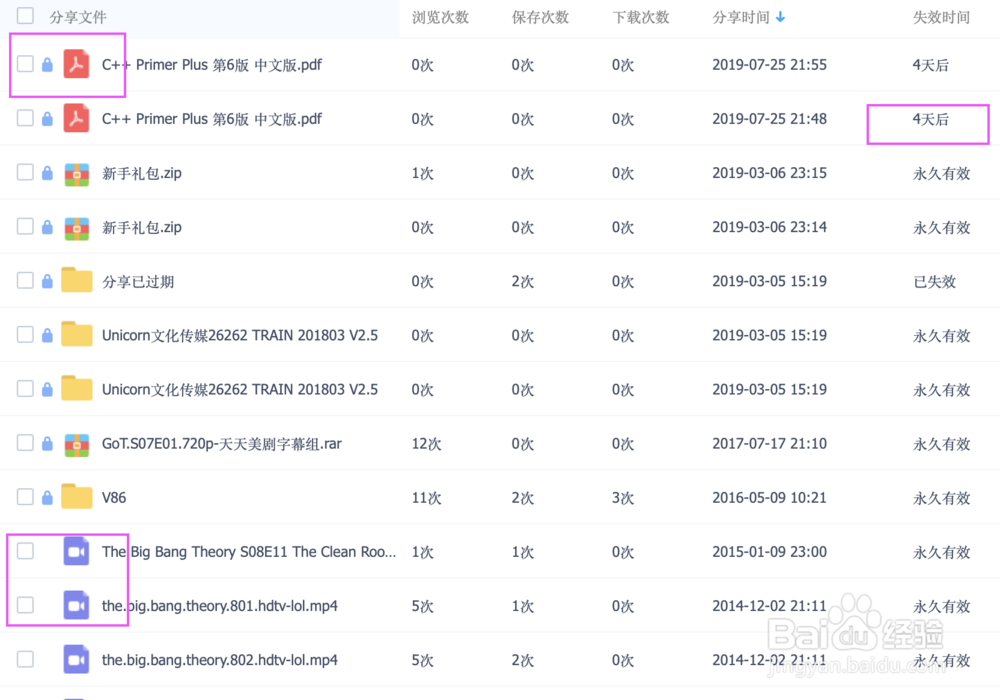Click the lock icon on the 分享已过期 row
This screenshot has width=1000, height=700.
coord(47,281)
